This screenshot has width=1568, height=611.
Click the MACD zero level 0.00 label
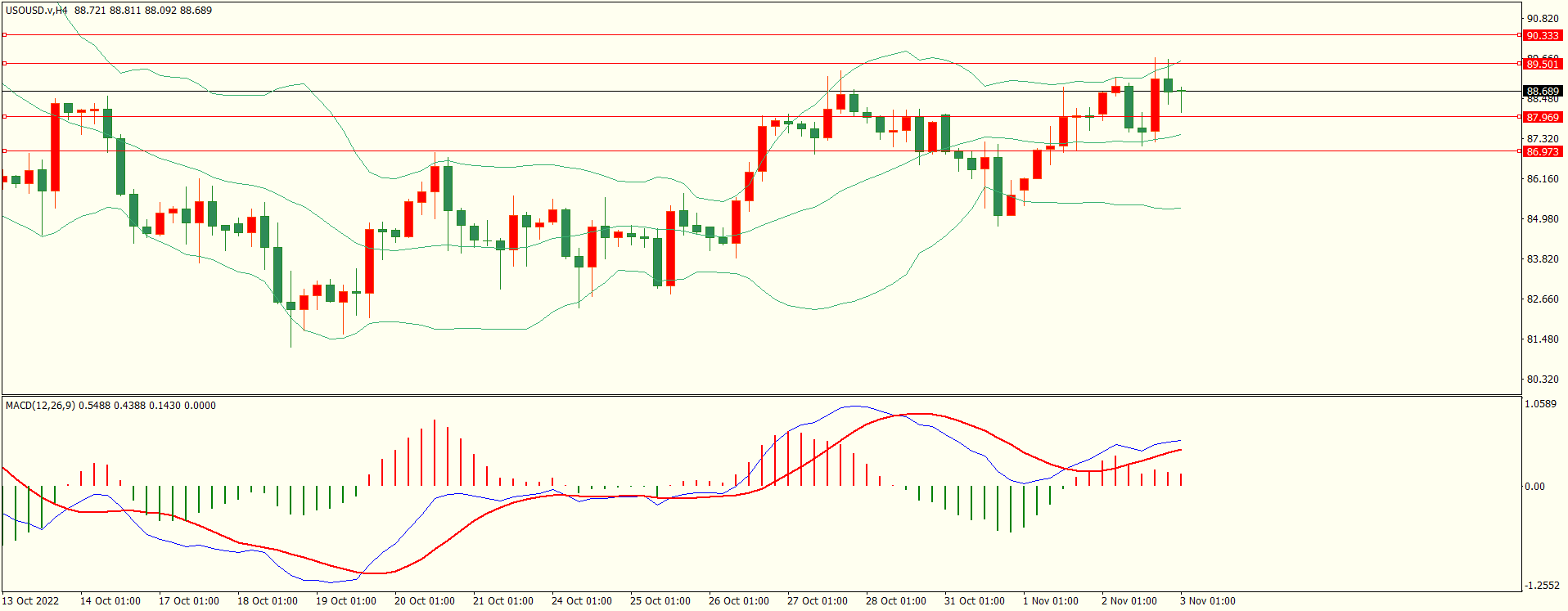pyautogui.click(x=1534, y=487)
